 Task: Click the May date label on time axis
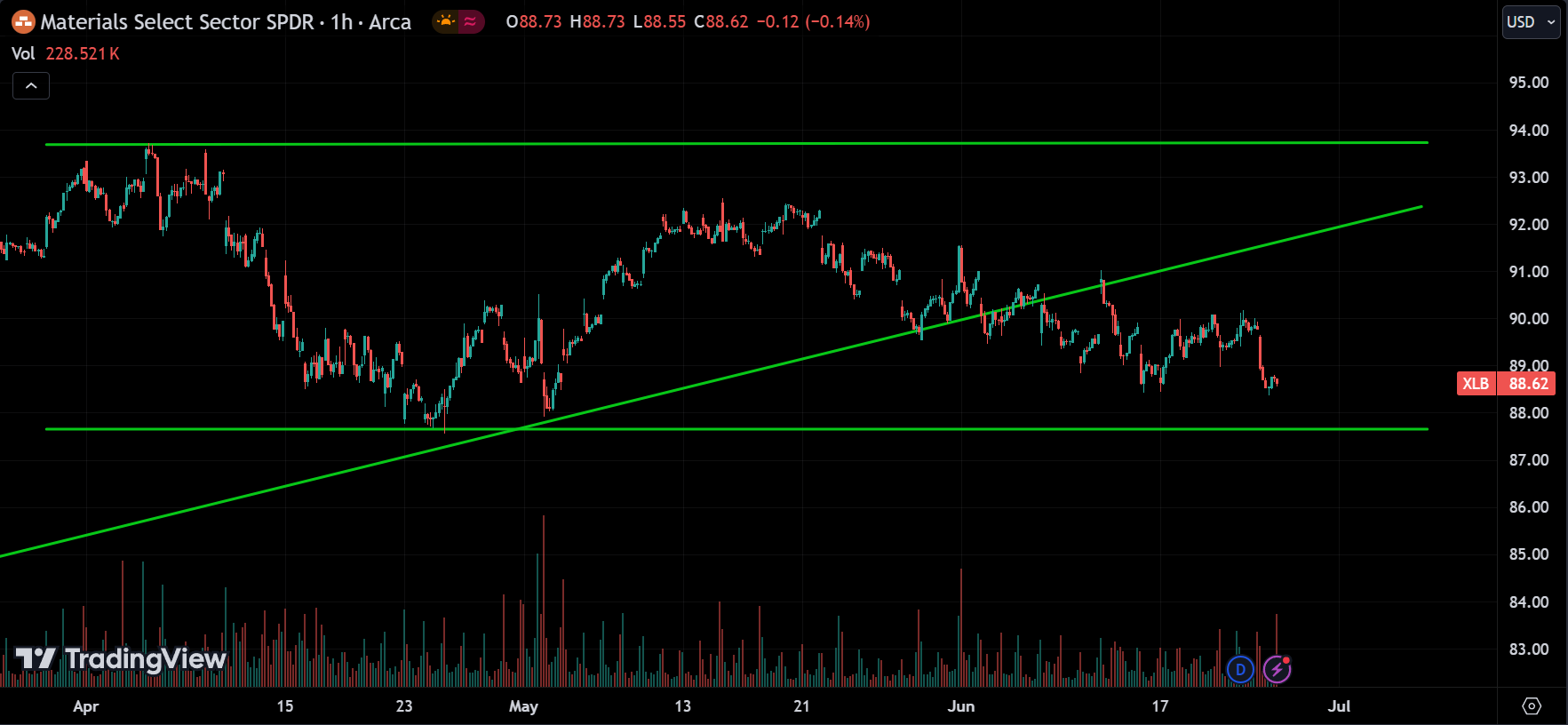(523, 706)
